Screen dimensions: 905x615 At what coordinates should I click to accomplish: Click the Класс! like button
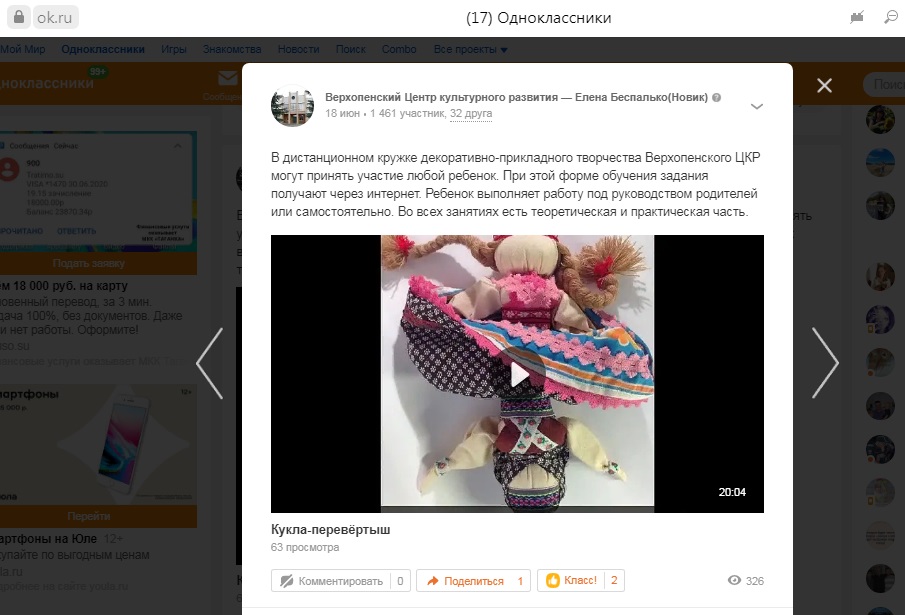coord(581,580)
